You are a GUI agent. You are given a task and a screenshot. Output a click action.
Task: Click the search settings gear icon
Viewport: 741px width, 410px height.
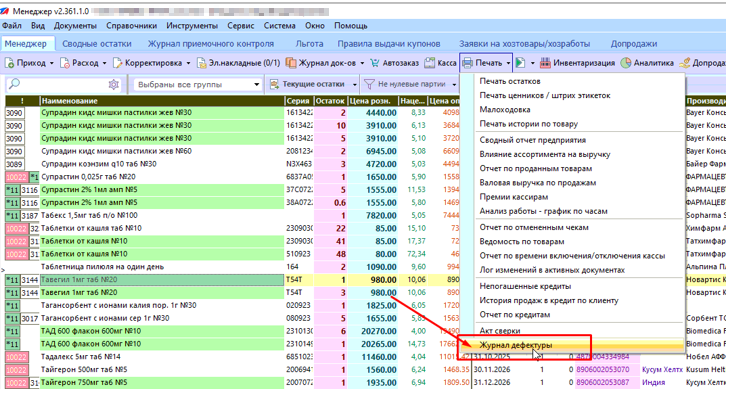click(113, 85)
